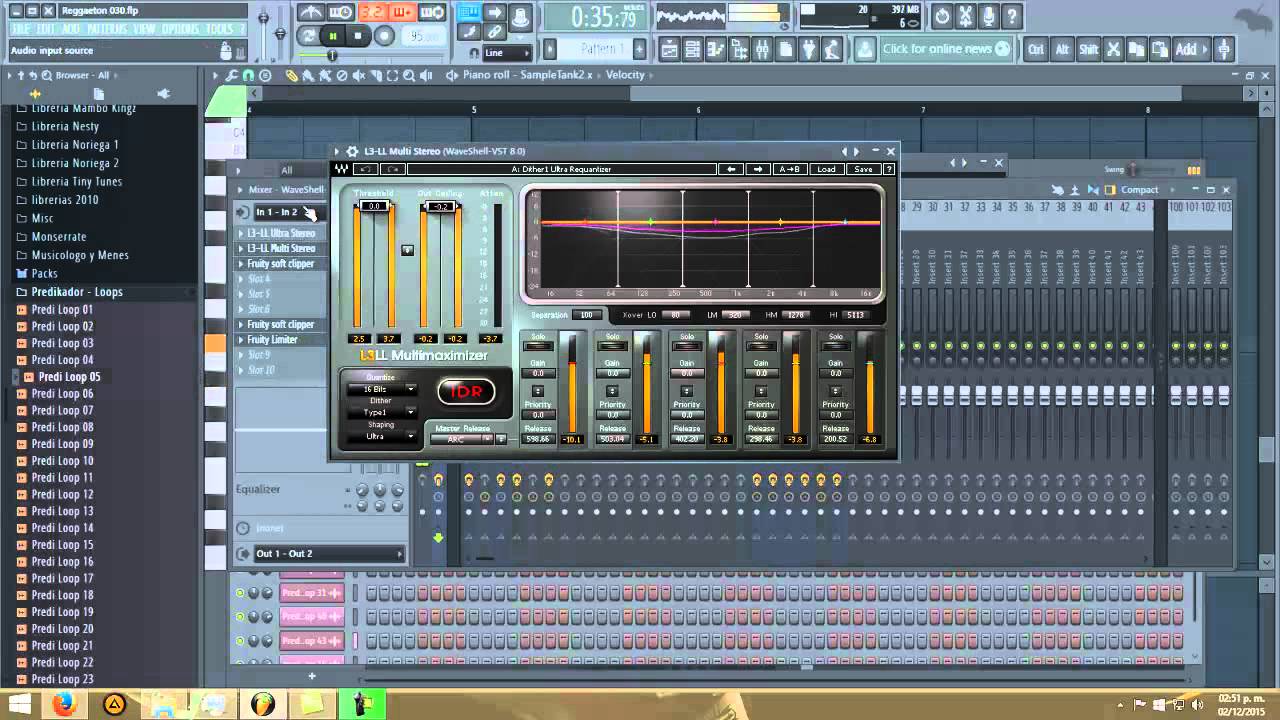Click the copy shortcut icon
The image size is (1280, 720).
point(1136,49)
